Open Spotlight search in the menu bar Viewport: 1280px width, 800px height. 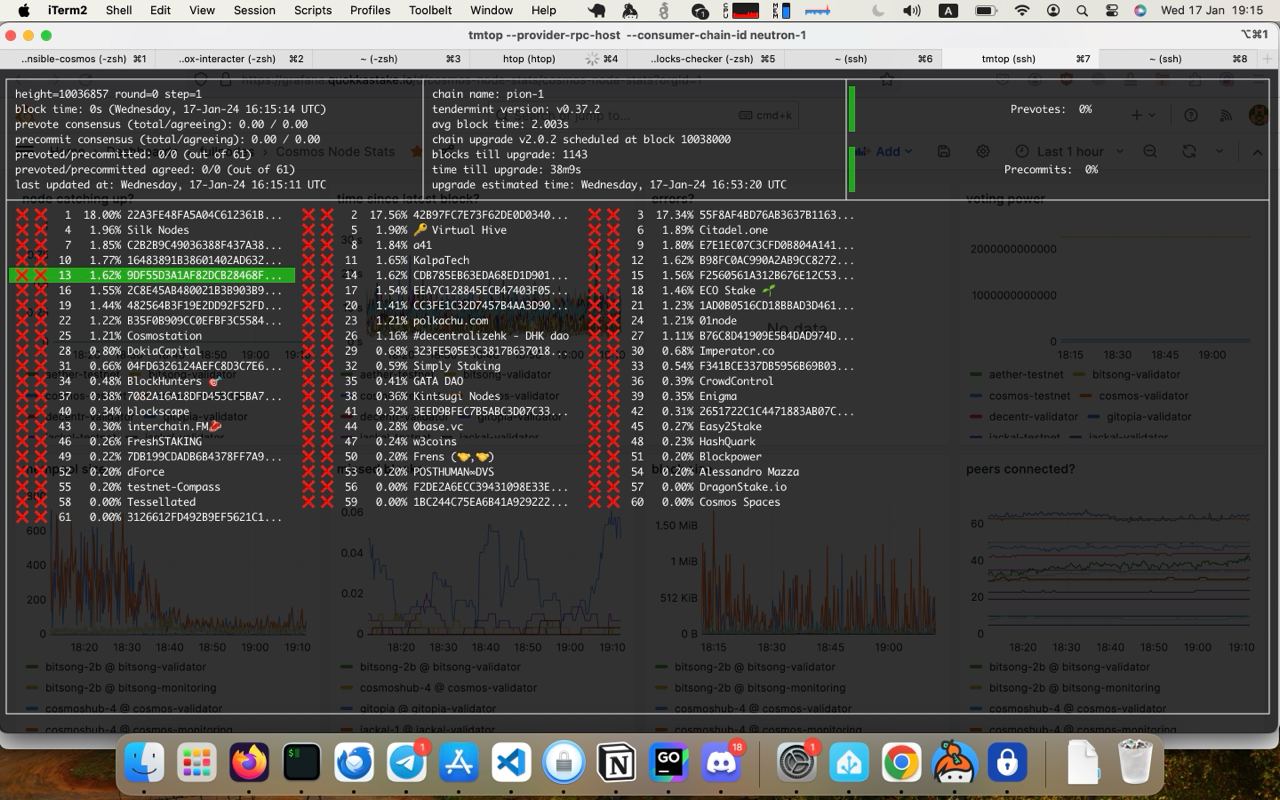pyautogui.click(x=1081, y=10)
